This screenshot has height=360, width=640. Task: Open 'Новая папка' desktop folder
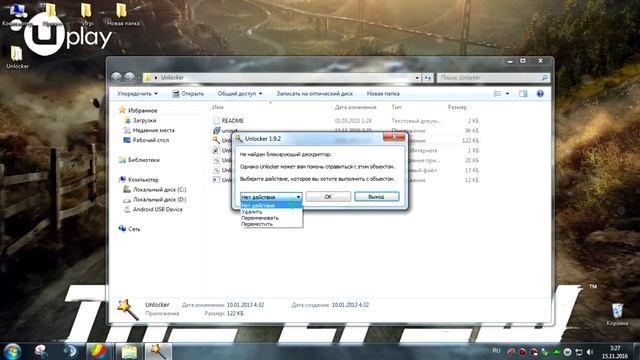(122, 15)
